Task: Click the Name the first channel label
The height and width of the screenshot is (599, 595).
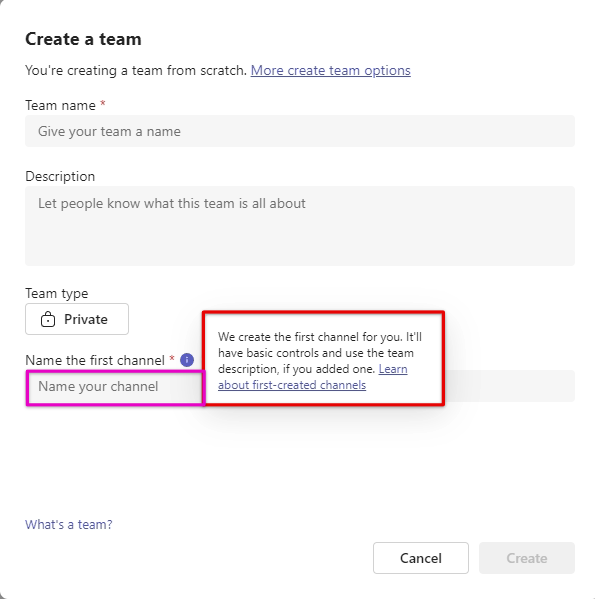Action: pyautogui.click(x=95, y=360)
